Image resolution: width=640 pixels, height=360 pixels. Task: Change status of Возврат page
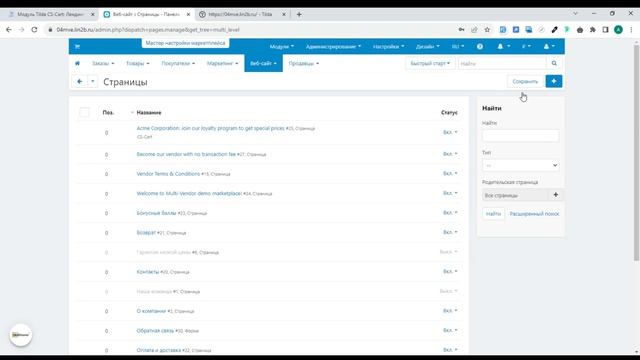pos(450,232)
